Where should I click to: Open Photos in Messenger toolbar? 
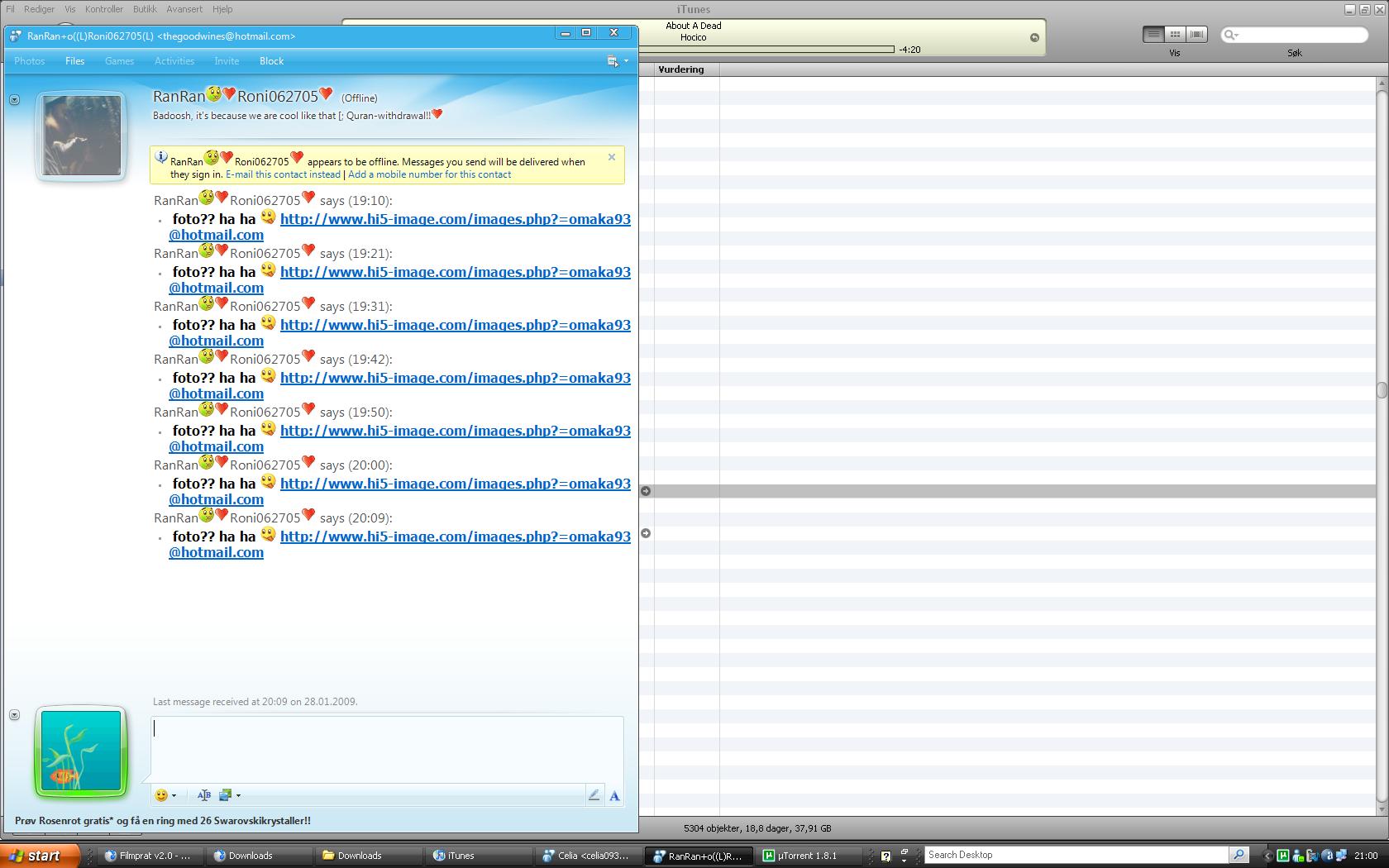tap(30, 61)
